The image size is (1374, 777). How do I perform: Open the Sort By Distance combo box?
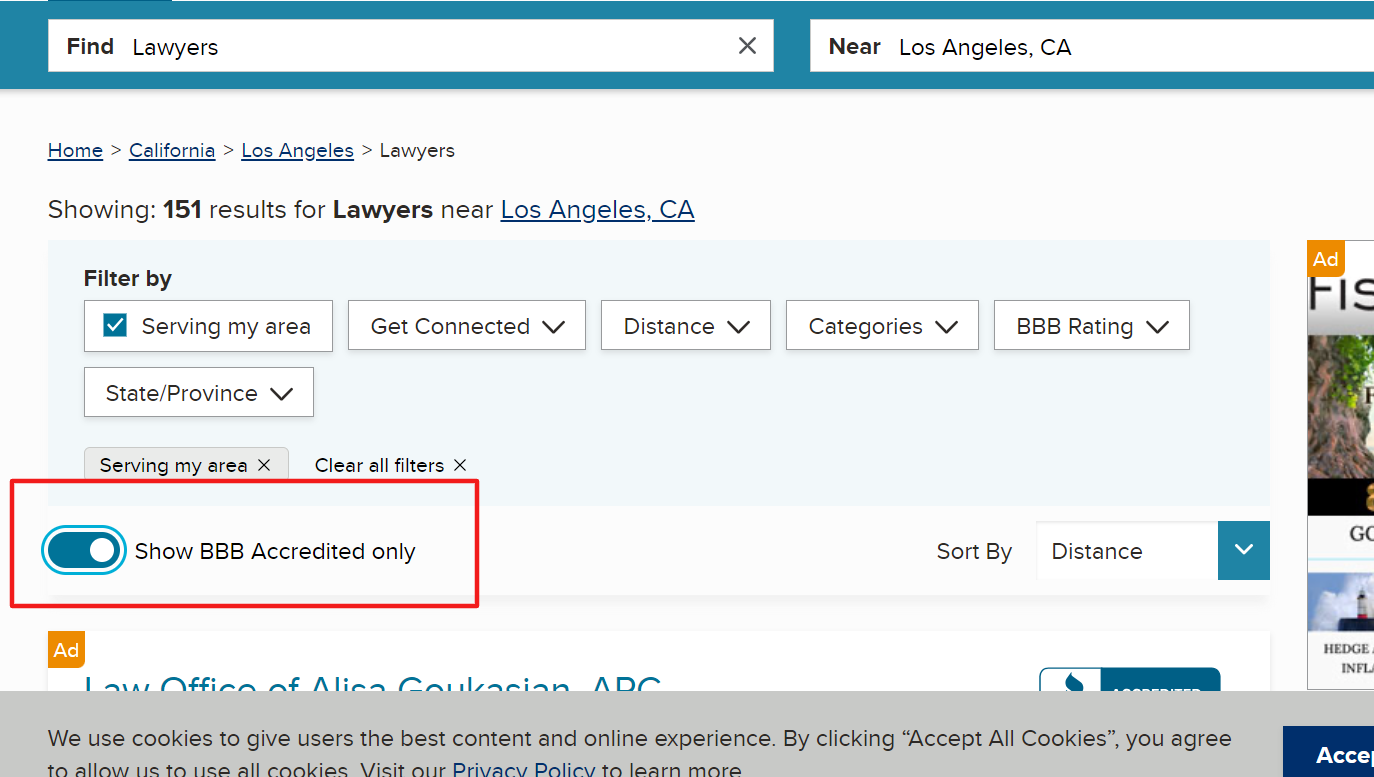click(x=1153, y=551)
